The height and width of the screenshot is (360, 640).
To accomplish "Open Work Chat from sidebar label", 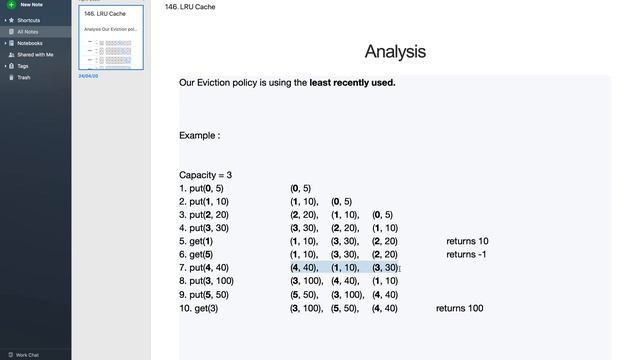I will click(x=27, y=355).
